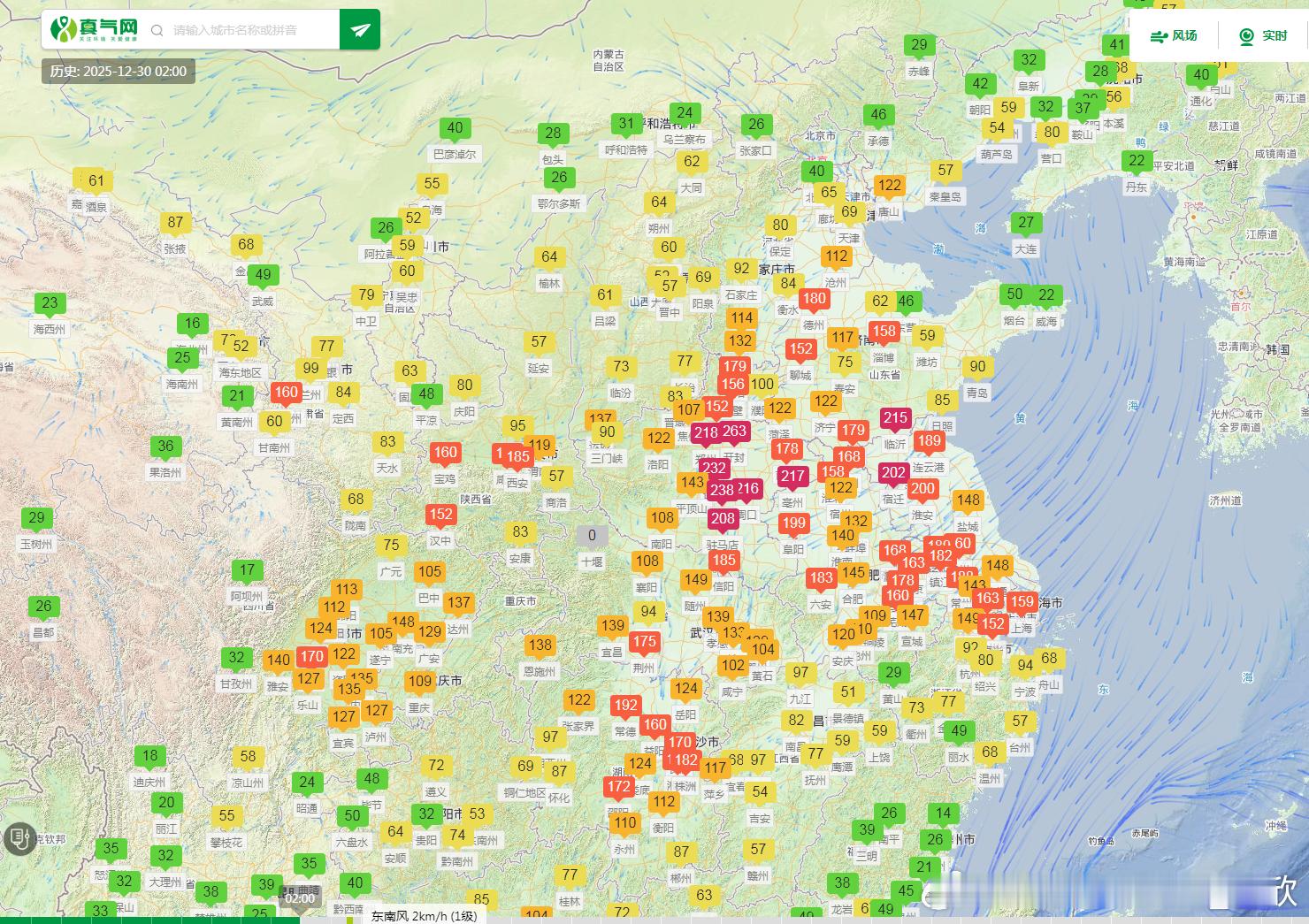Open the 阜新 marker showing 32
The height and width of the screenshot is (924, 1309).
pos(1029,62)
